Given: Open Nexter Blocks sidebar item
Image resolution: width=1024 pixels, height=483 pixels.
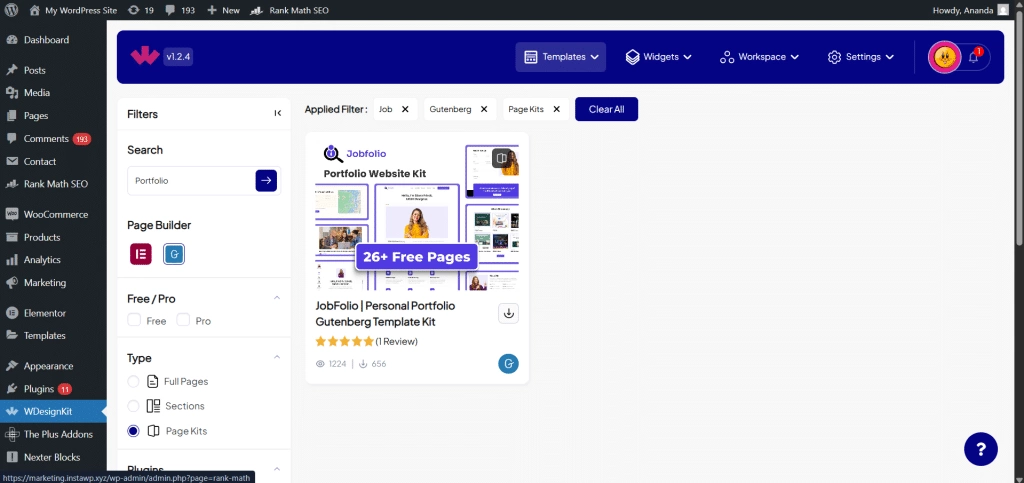Looking at the screenshot, I should [x=53, y=457].
